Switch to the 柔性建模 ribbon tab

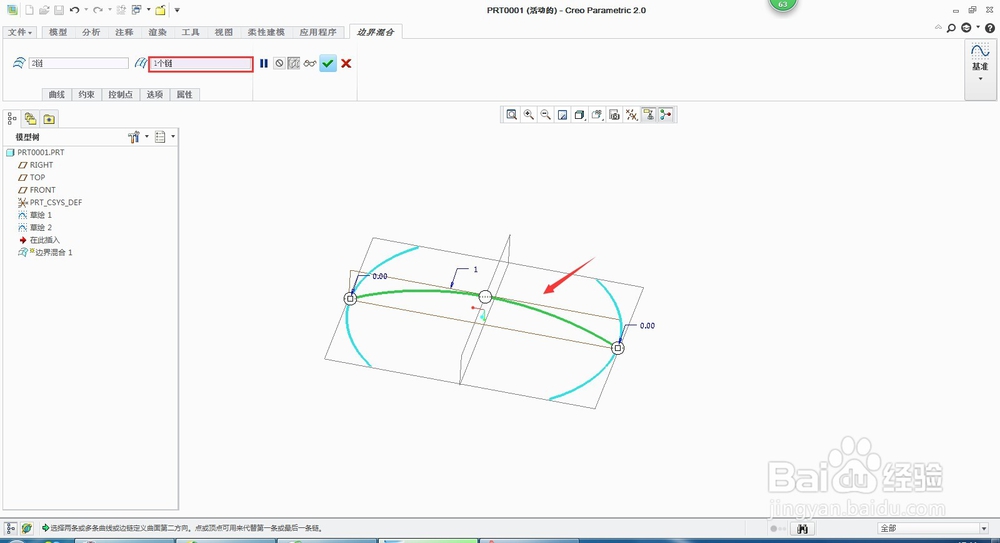[x=267, y=32]
